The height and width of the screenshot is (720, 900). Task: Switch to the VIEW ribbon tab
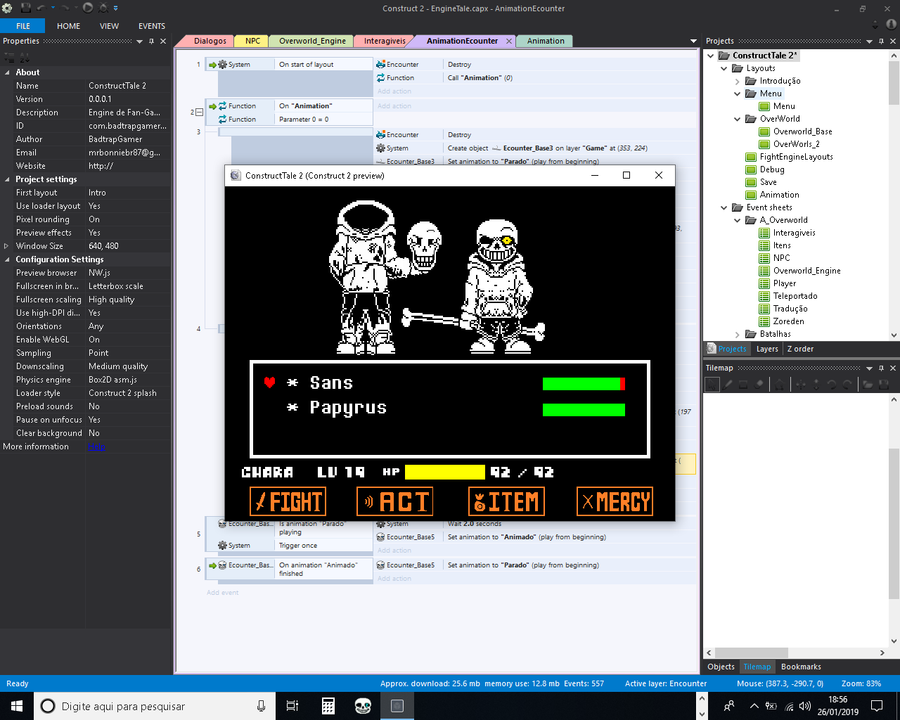pos(109,26)
